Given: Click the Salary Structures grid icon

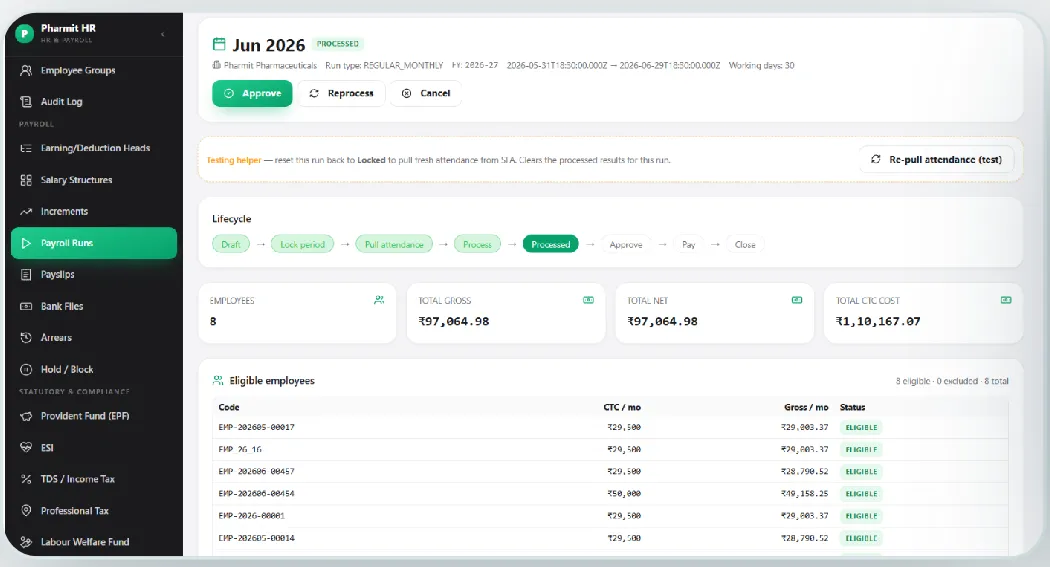Looking at the screenshot, I should [26, 180].
